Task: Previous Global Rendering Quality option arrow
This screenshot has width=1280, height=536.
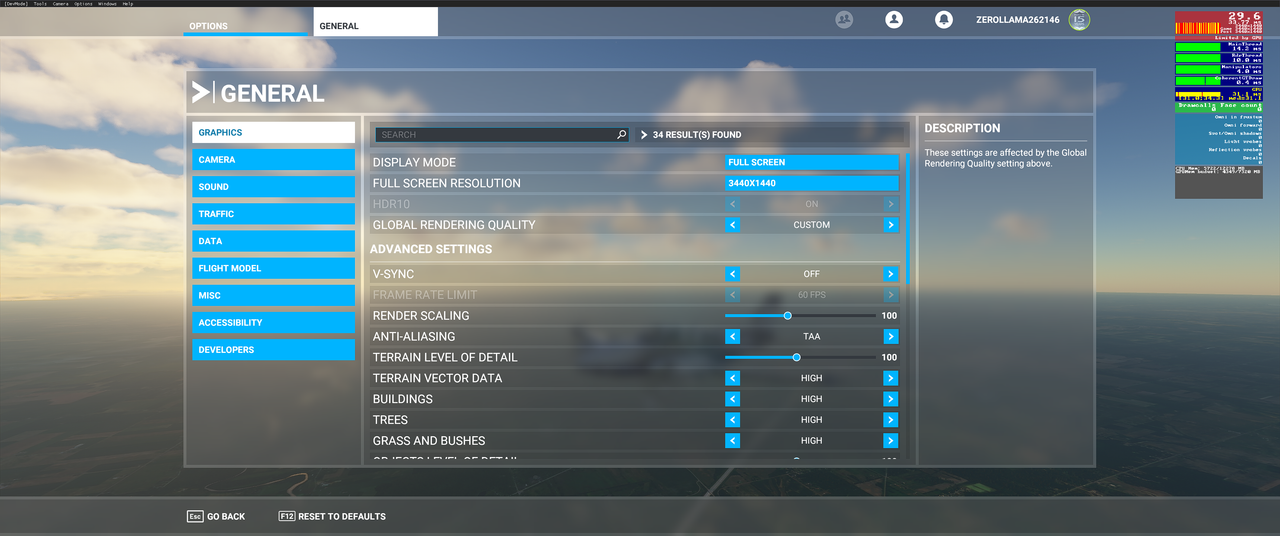Action: [732, 225]
